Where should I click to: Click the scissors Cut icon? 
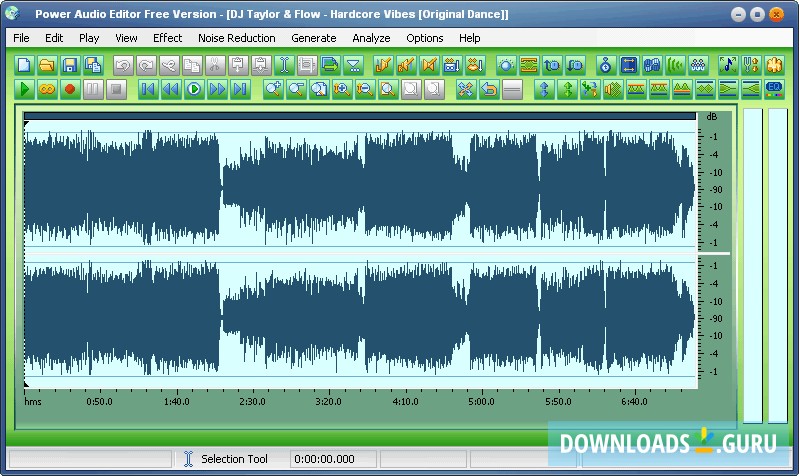(215, 65)
